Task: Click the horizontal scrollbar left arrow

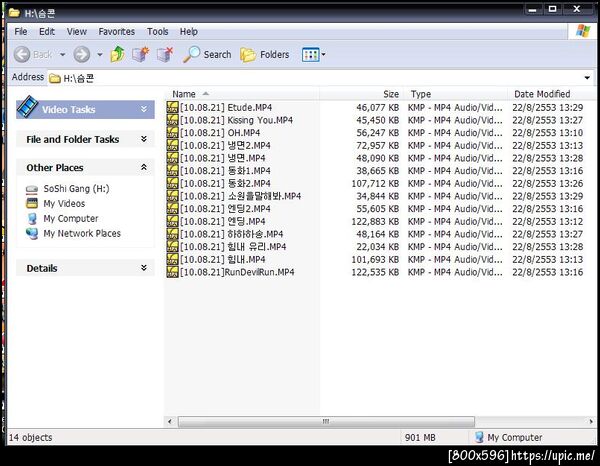Action: (x=170, y=421)
